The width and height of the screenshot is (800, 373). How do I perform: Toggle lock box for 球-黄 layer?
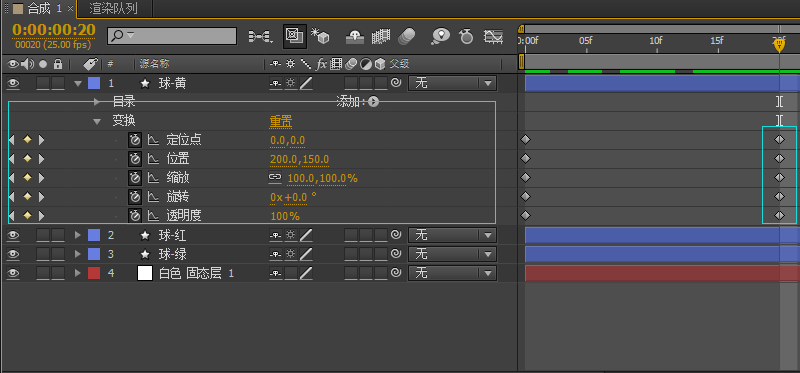pos(58,83)
